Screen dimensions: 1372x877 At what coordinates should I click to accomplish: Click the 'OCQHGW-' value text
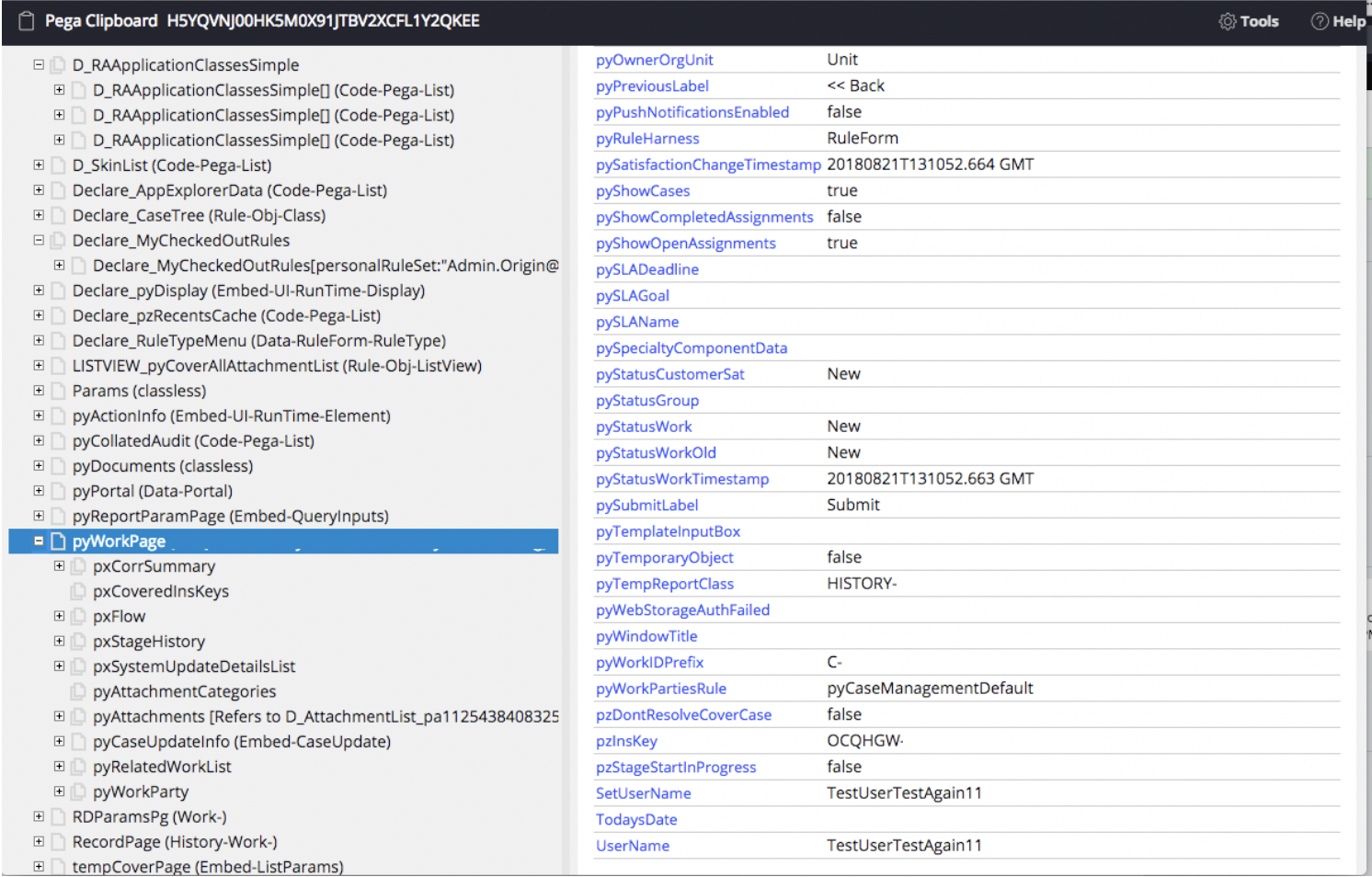click(x=865, y=741)
